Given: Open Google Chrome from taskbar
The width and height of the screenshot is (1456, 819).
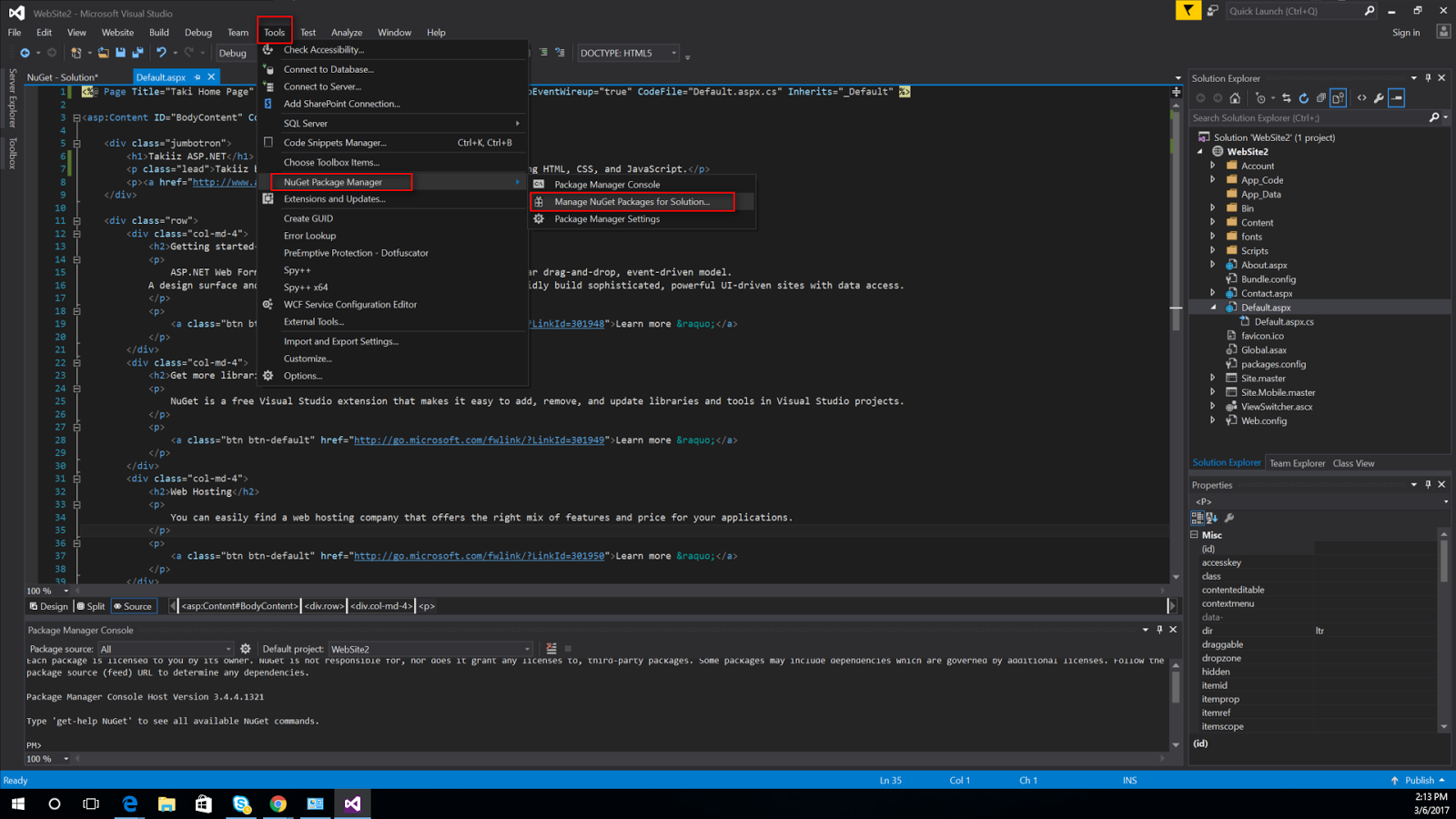Looking at the screenshot, I should coord(278,804).
